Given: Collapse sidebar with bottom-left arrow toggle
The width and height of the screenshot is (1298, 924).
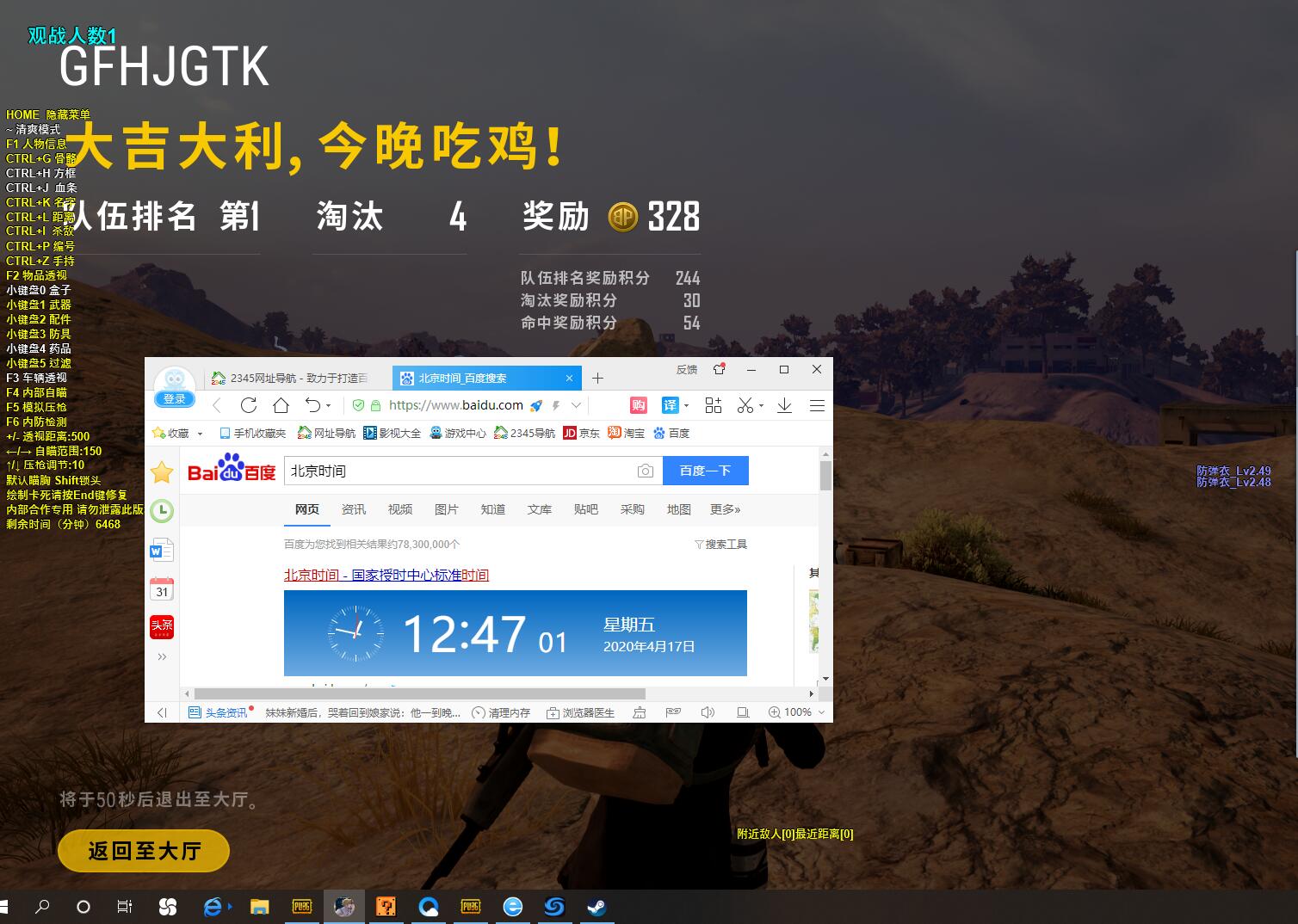Looking at the screenshot, I should pos(162,712).
